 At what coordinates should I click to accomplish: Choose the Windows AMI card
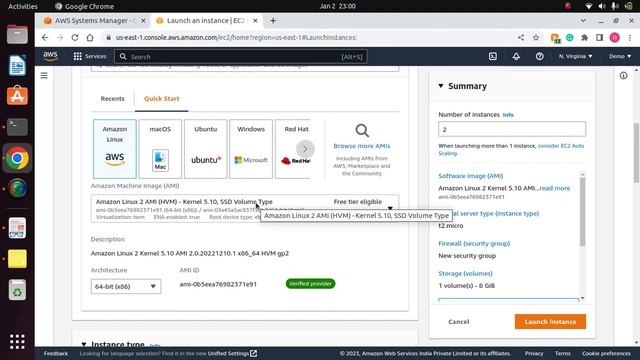[x=251, y=149]
